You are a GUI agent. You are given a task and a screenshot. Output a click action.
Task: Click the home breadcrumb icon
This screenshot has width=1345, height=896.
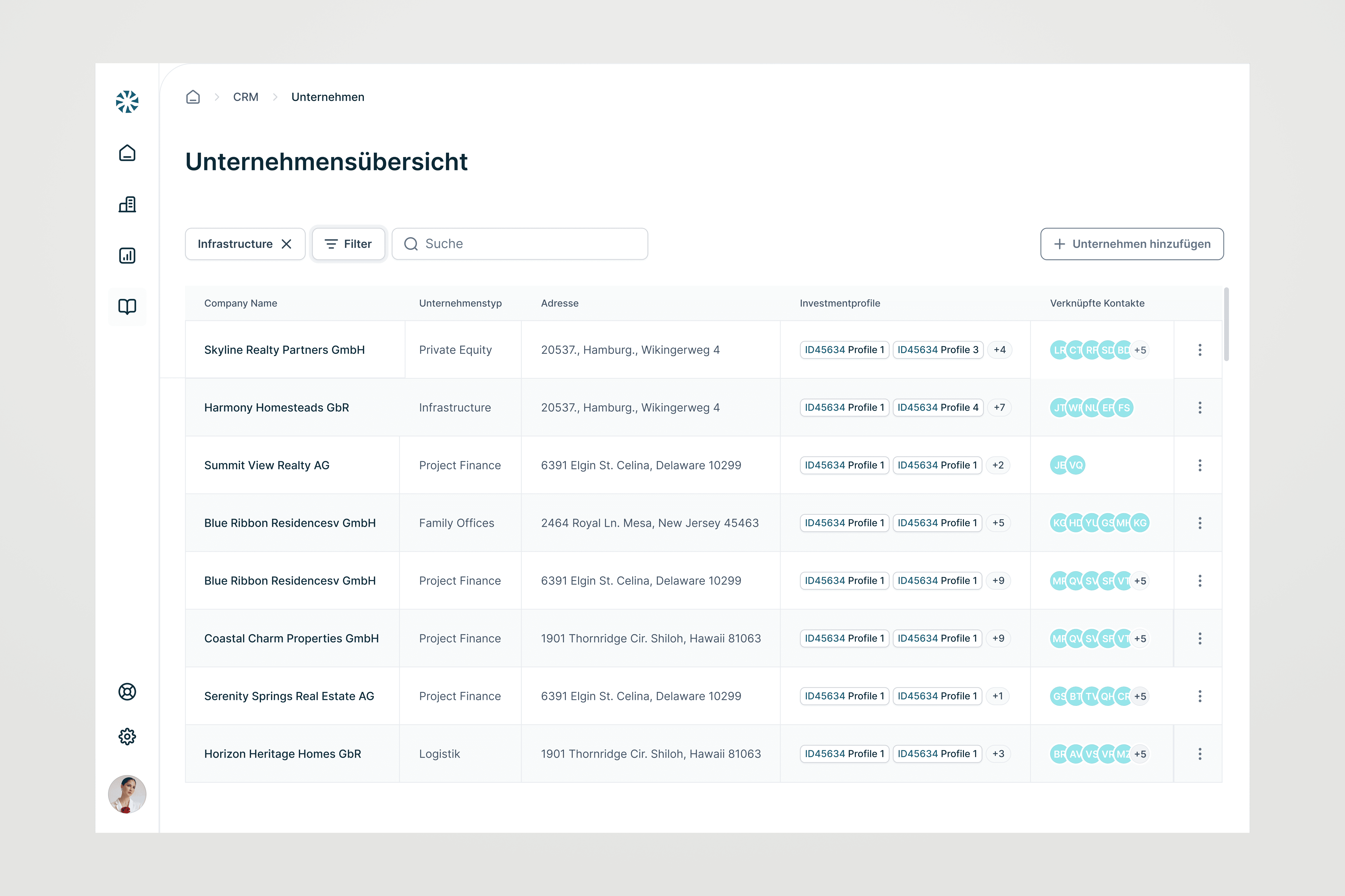click(193, 97)
